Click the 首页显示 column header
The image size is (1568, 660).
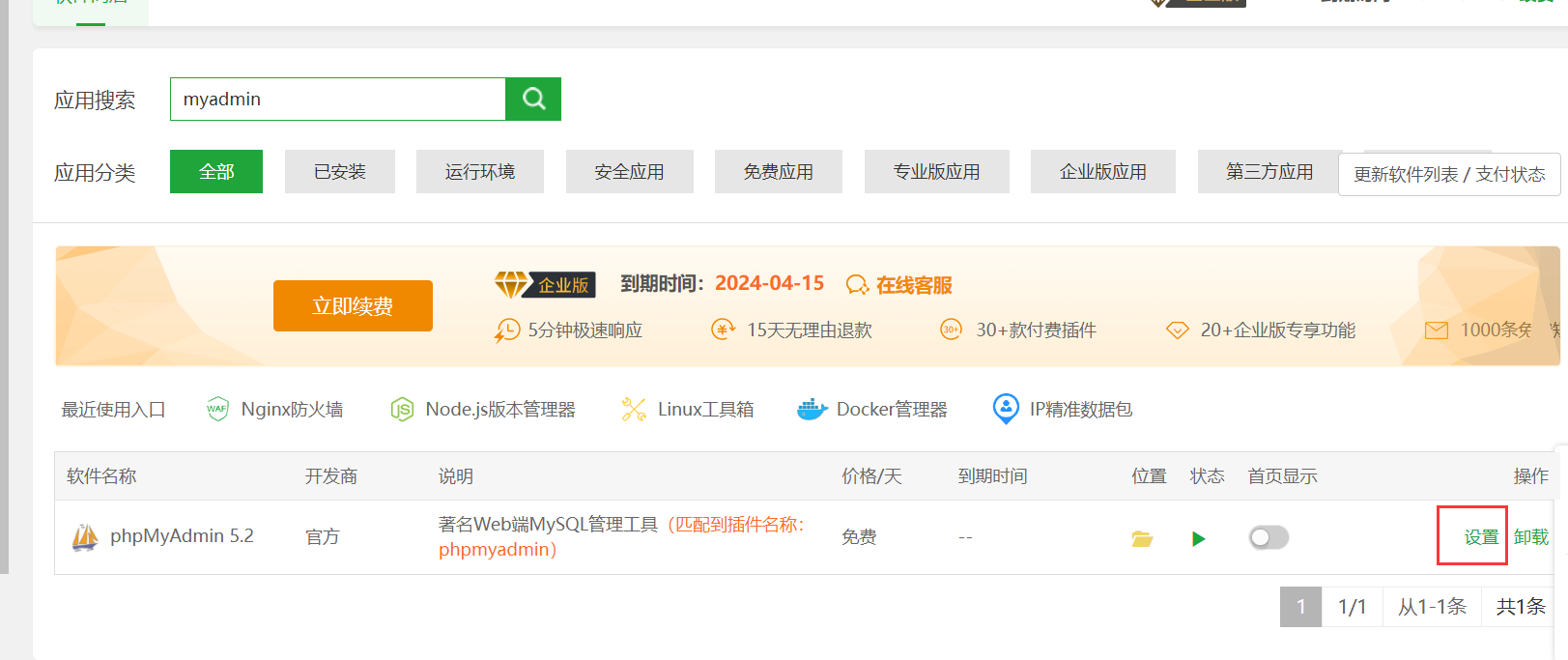tap(1282, 476)
